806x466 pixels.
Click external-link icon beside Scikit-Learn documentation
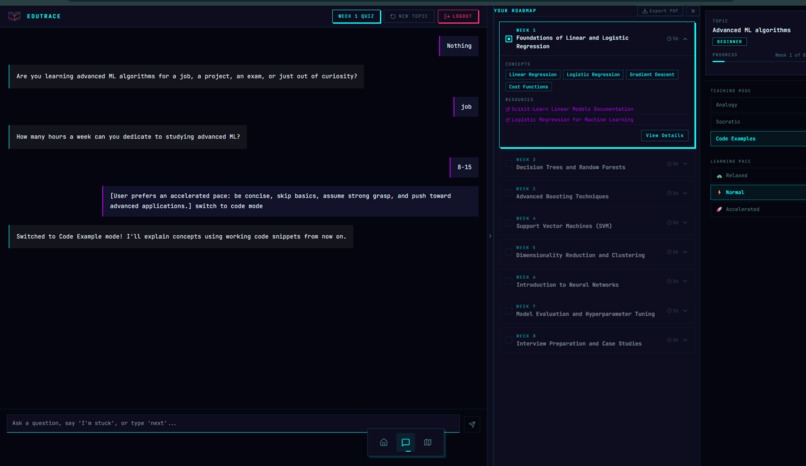(507, 109)
